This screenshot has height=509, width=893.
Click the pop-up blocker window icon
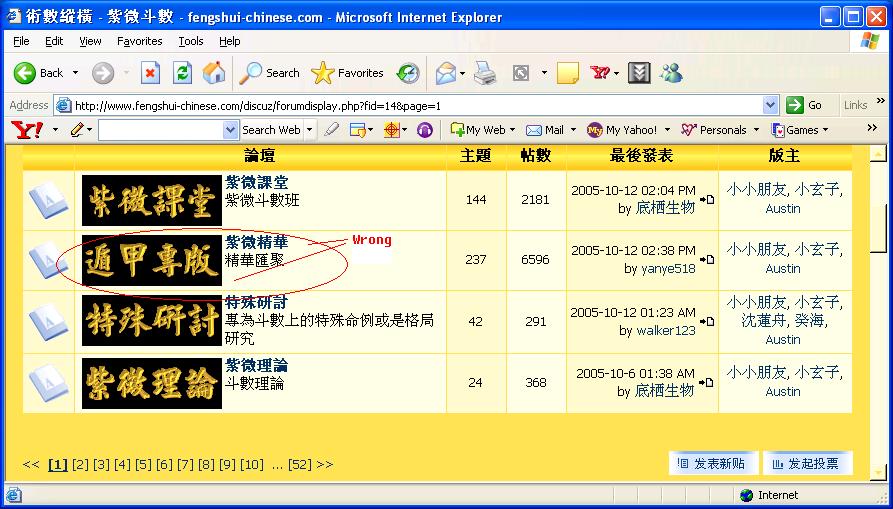point(358,130)
